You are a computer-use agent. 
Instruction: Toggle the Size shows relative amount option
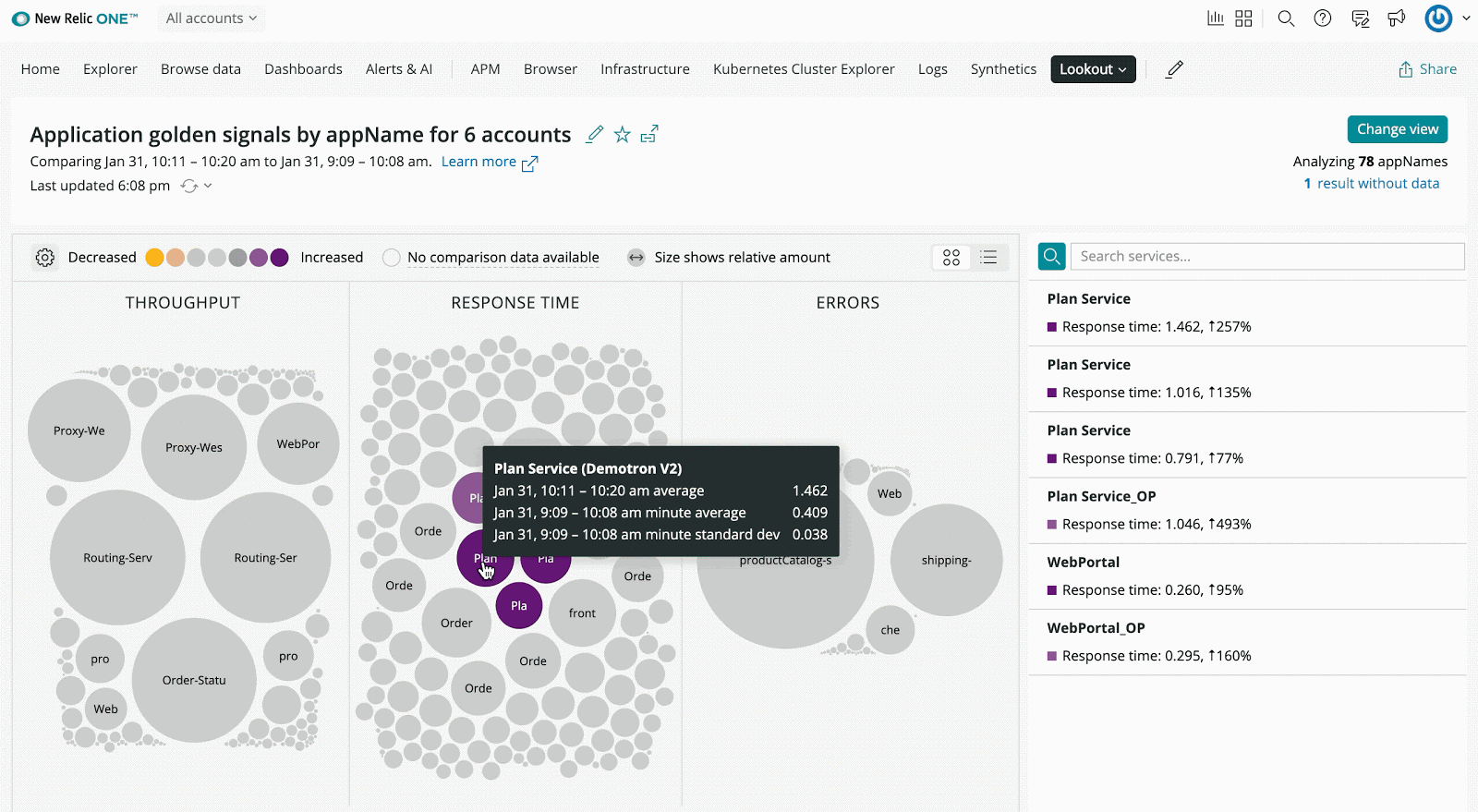click(x=636, y=258)
